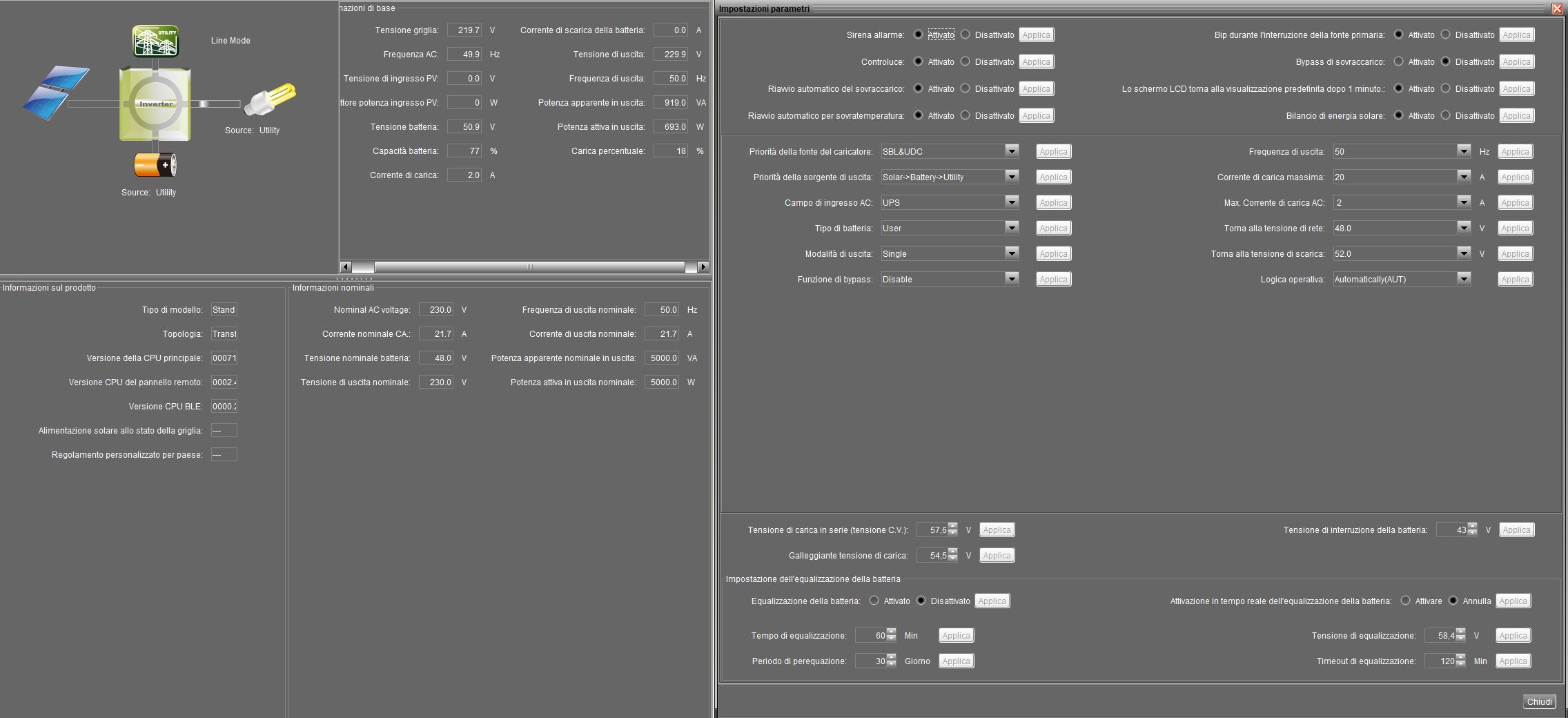Click Applica for Tempo di equalizzazione
Screen dimensions: 1568x718
click(956, 635)
